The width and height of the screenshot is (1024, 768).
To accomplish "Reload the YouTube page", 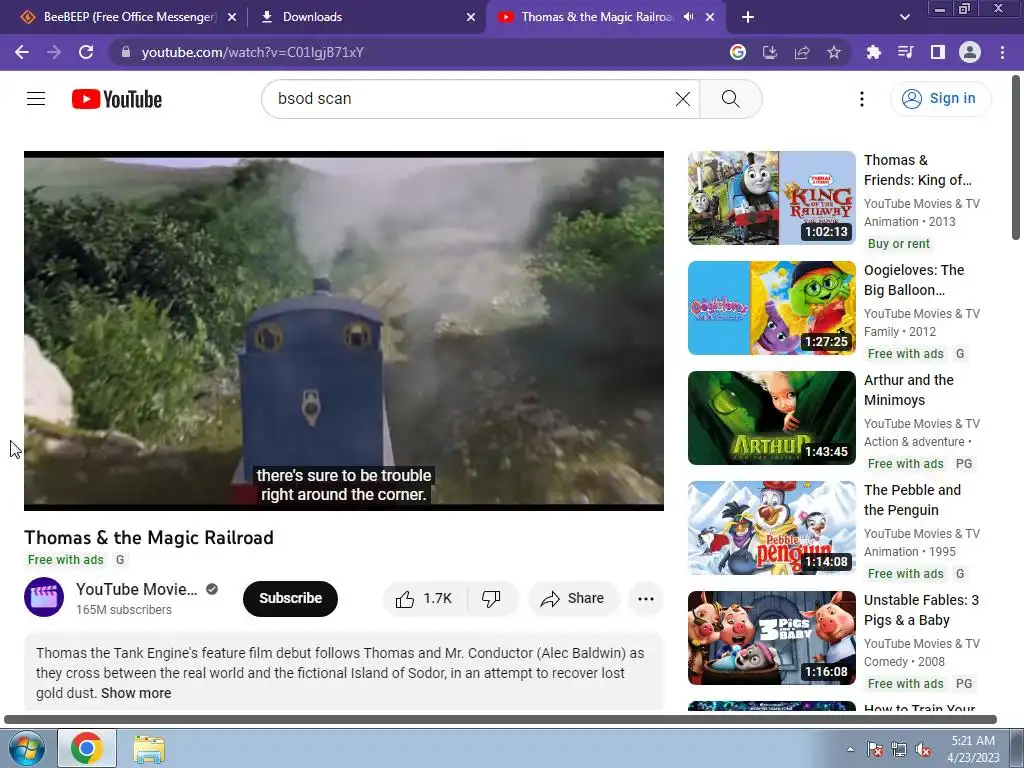I will pyautogui.click(x=86, y=52).
